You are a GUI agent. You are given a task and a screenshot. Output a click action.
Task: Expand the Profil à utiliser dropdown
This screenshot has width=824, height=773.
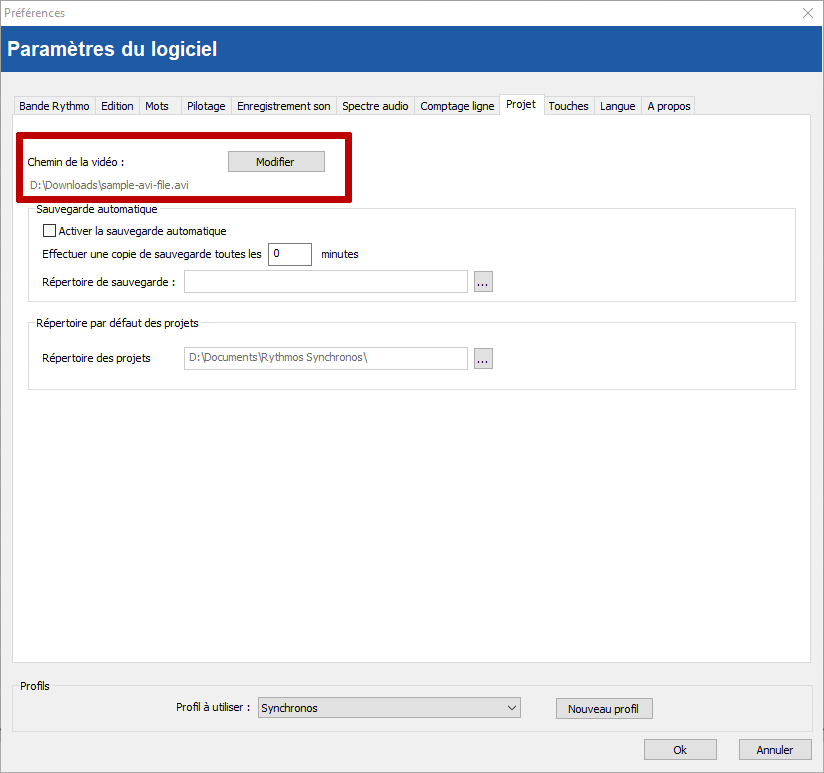click(x=389, y=708)
